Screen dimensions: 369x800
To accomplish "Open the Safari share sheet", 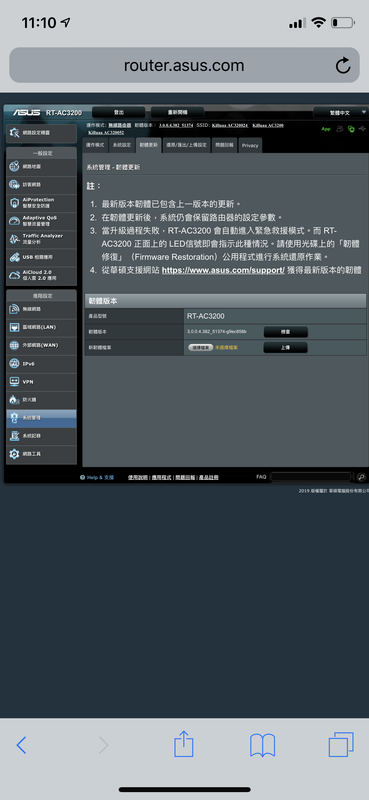I will [x=184, y=744].
